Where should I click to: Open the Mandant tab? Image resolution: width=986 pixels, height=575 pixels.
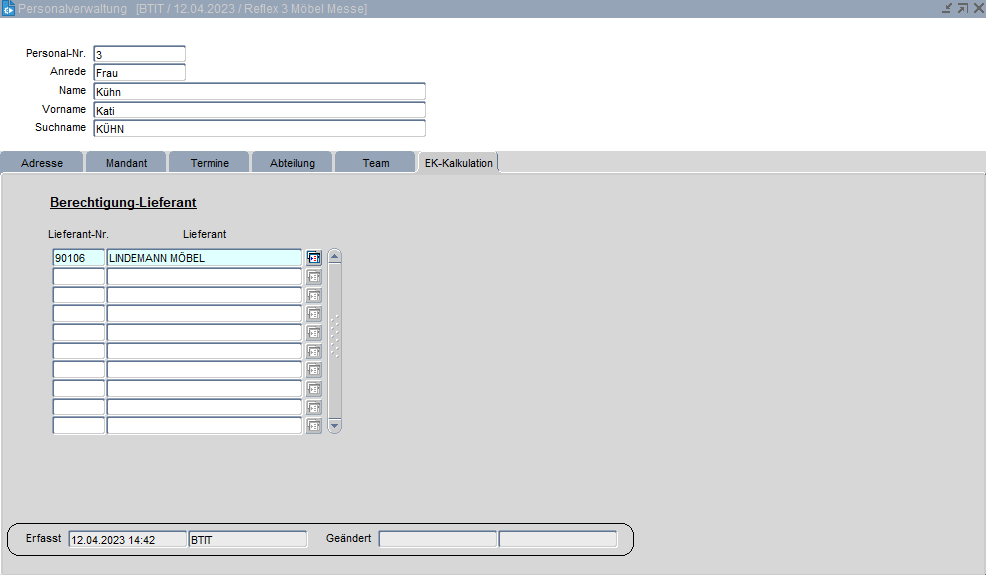click(x=126, y=163)
